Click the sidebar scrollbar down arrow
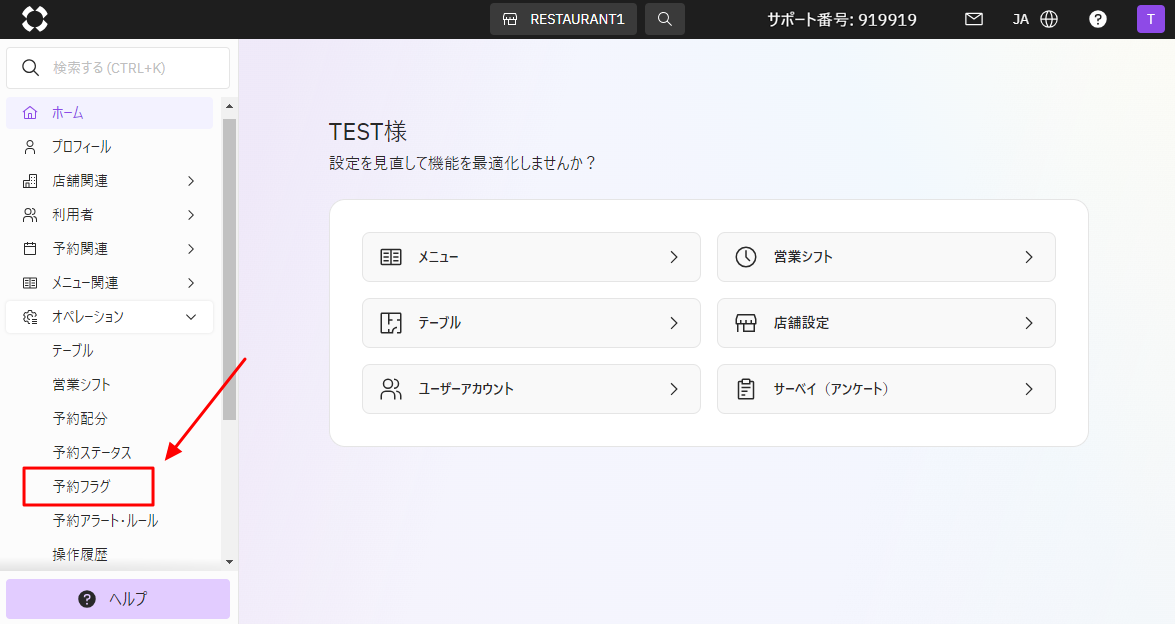The image size is (1175, 624). tap(229, 562)
